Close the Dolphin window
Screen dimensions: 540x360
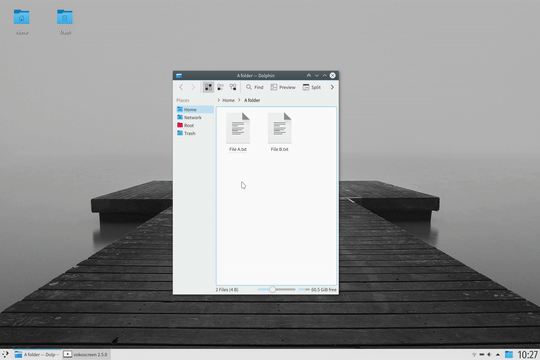[333, 75]
